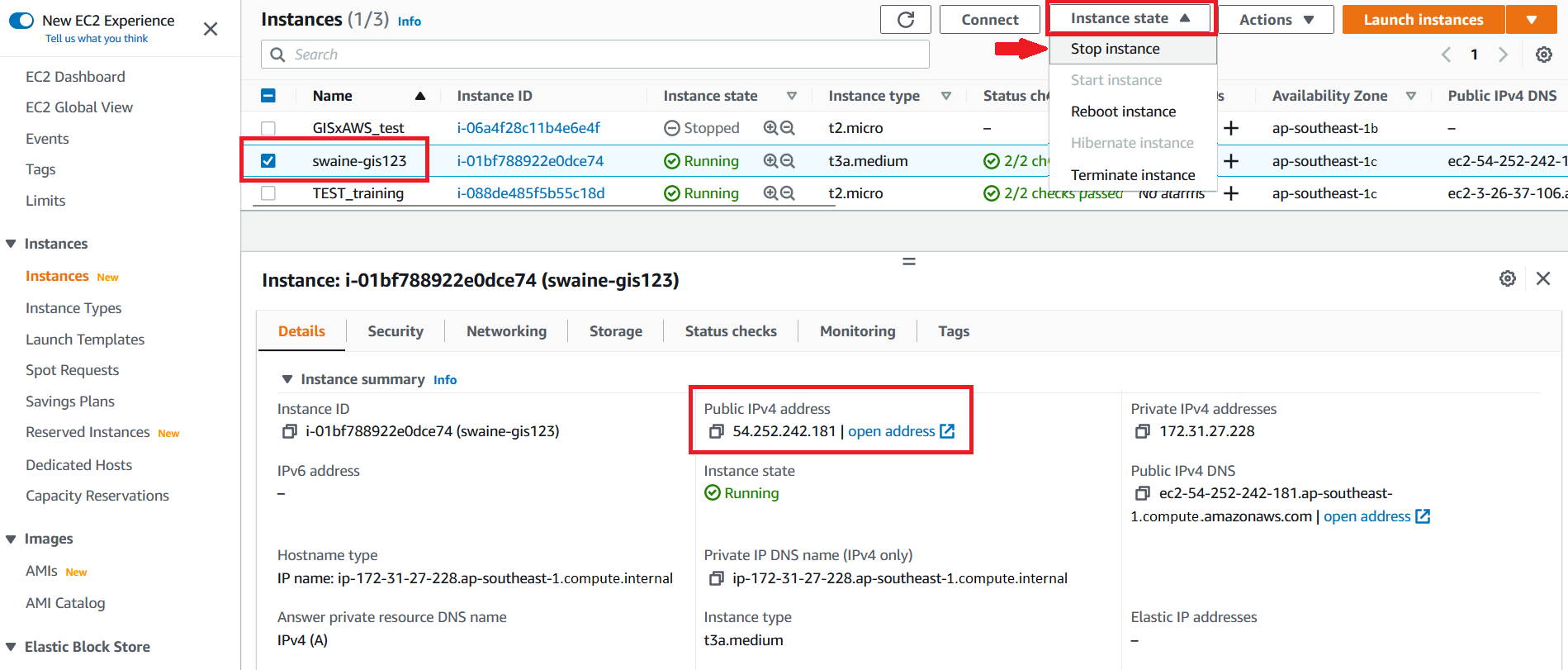Zoom out filter for swaine-gis123 Running state
The width and height of the screenshot is (1568, 670).
click(788, 161)
